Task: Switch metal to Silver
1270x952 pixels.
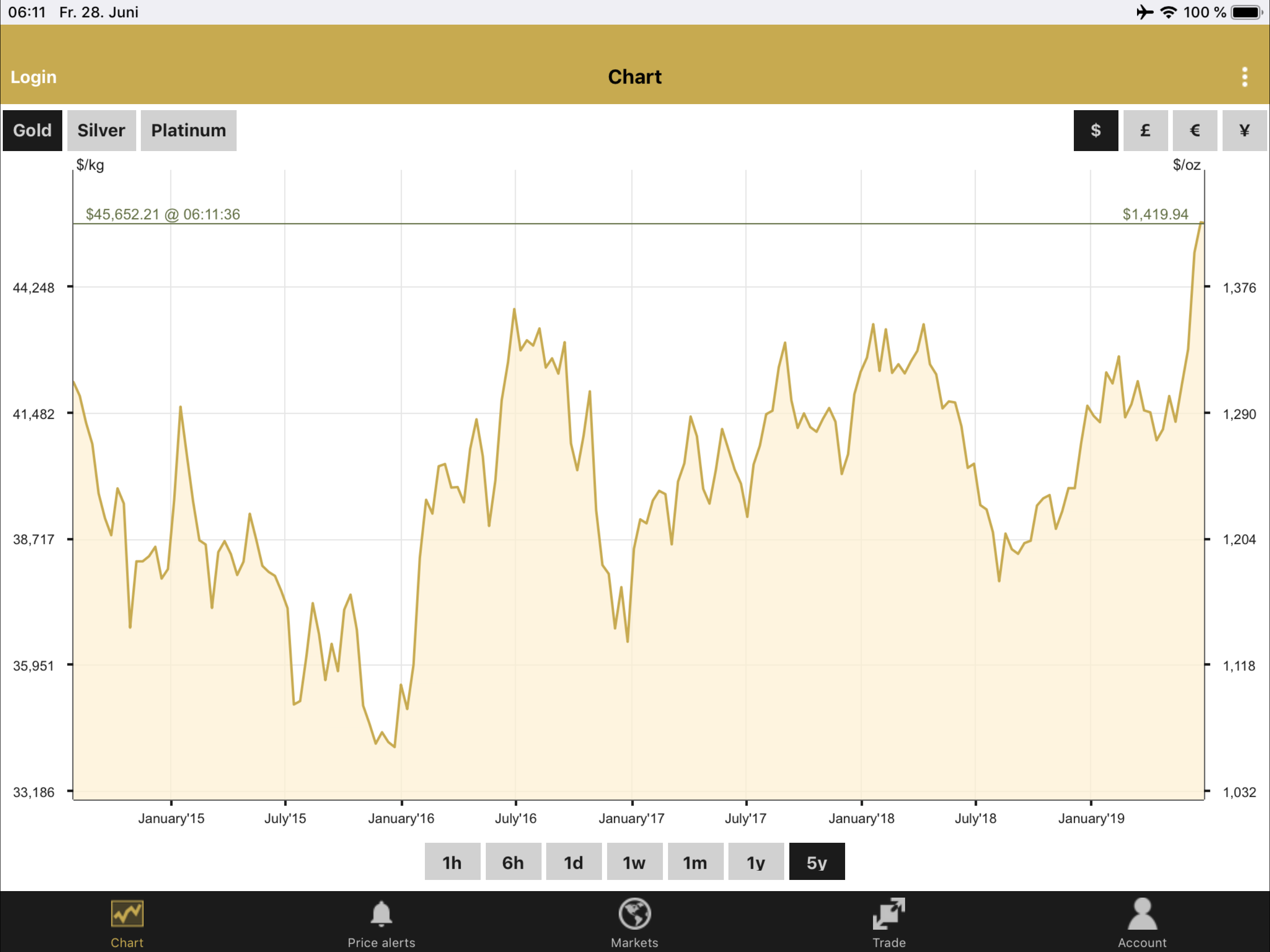Action: (x=102, y=130)
